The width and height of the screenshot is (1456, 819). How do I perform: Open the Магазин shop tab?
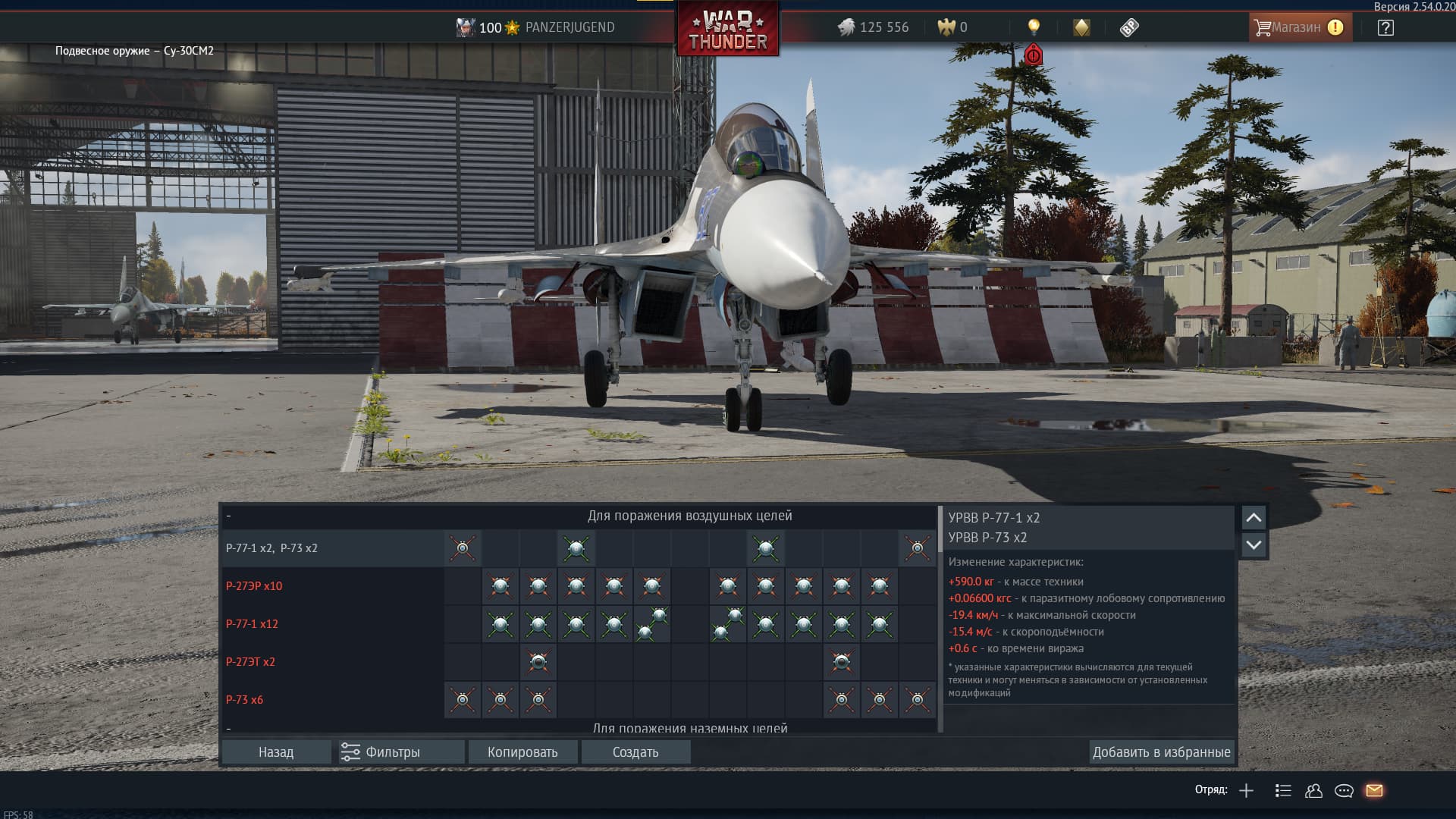[1299, 27]
